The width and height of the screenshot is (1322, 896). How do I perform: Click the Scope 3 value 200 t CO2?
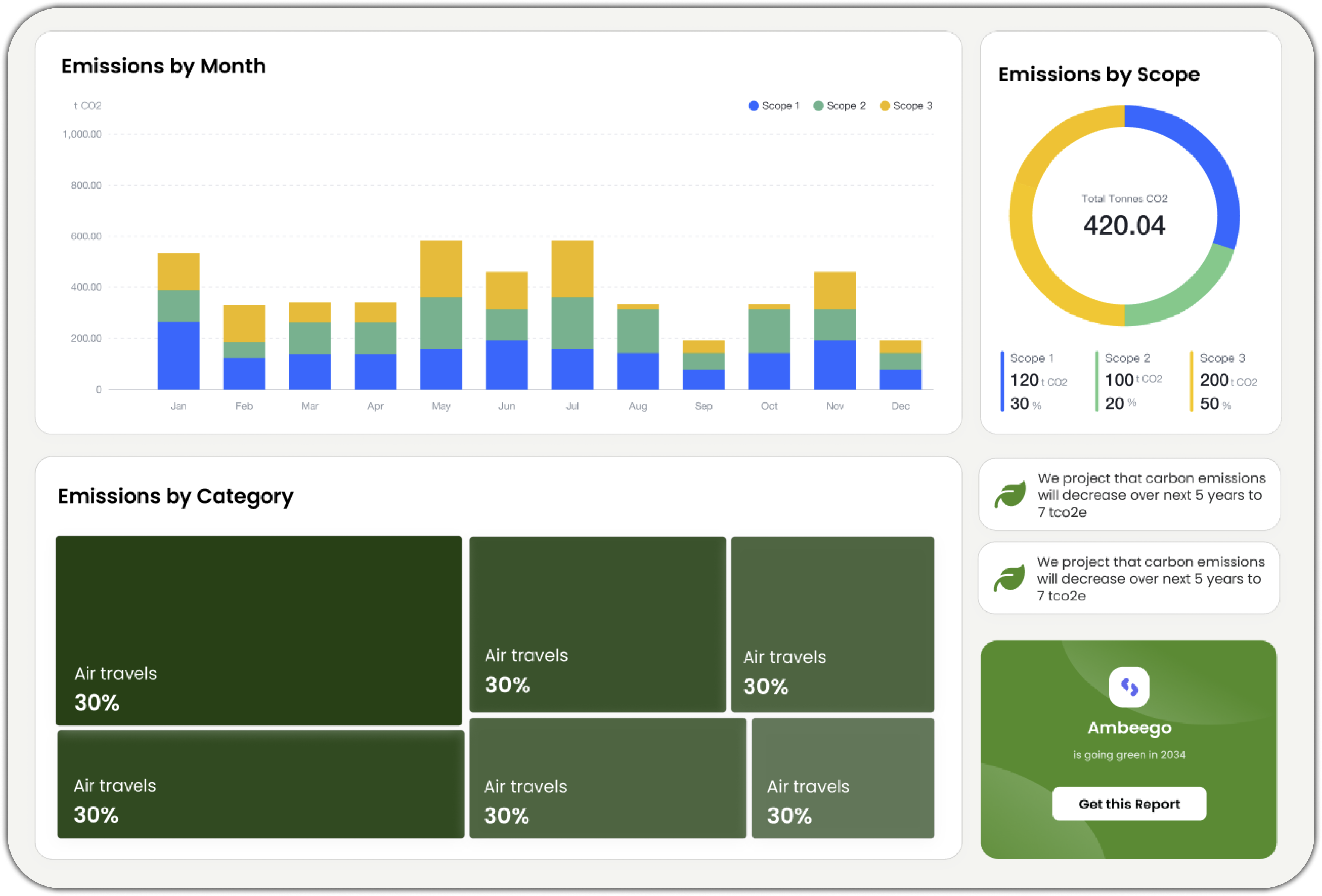pos(1229,380)
